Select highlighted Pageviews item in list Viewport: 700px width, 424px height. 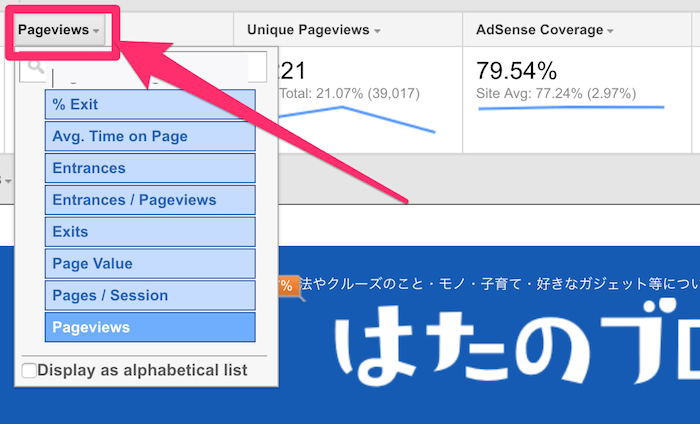(150, 327)
